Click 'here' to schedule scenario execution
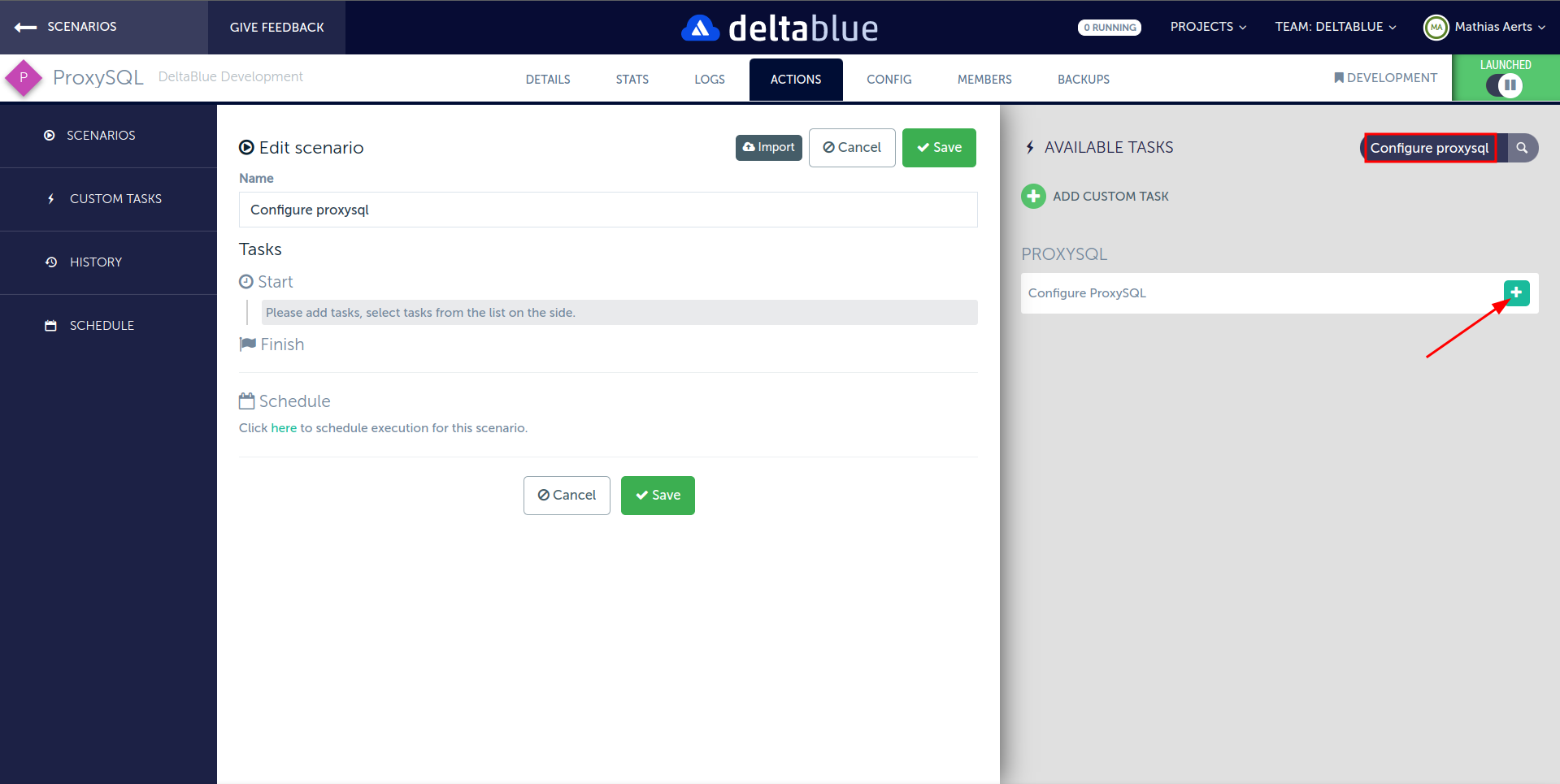The image size is (1560, 784). 284,427
